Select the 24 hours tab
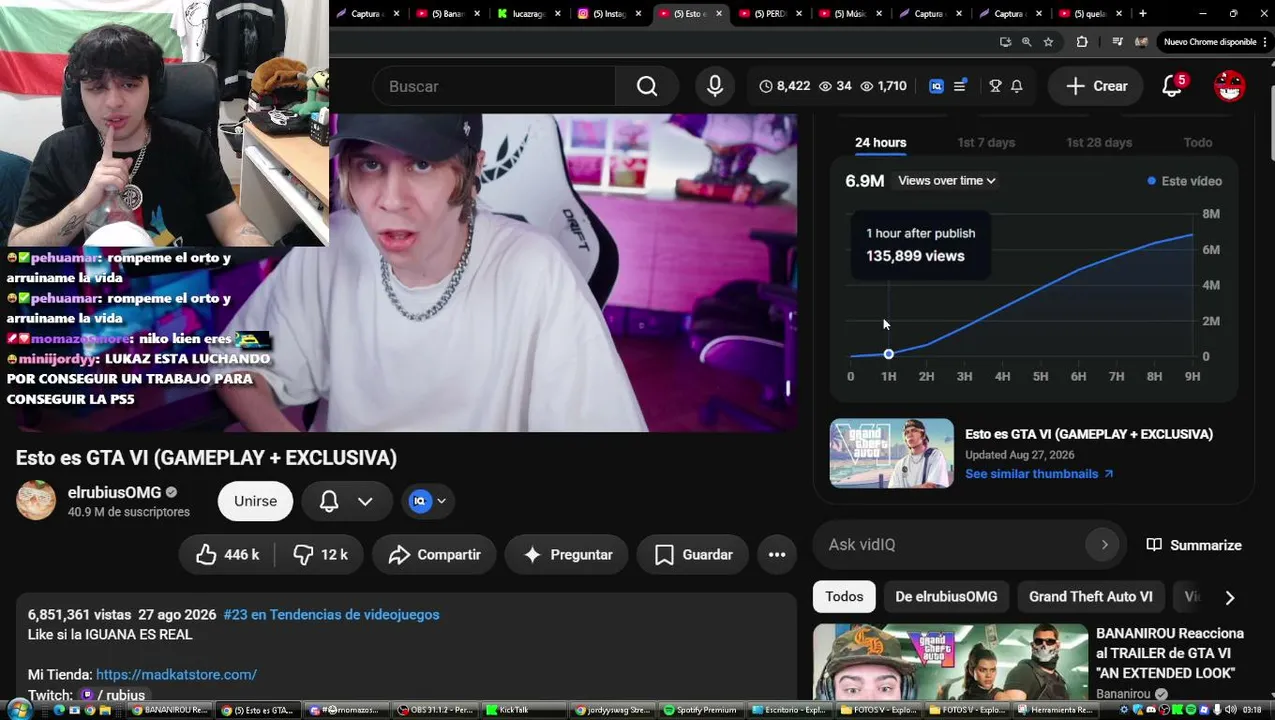The image size is (1275, 720). coord(880,143)
